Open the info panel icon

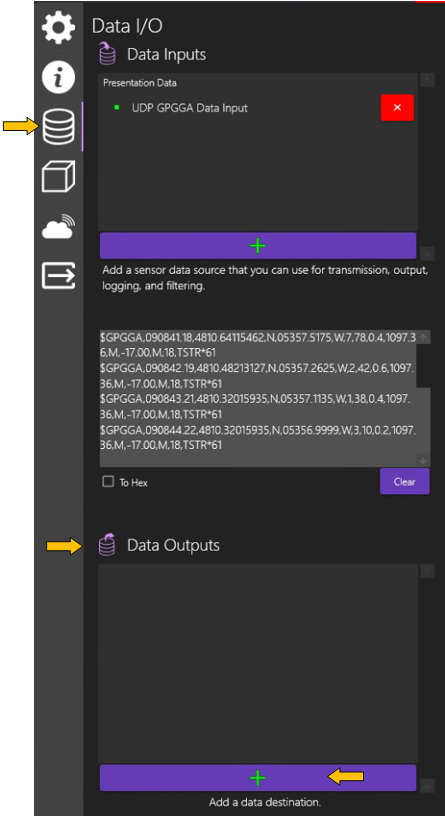tap(58, 76)
